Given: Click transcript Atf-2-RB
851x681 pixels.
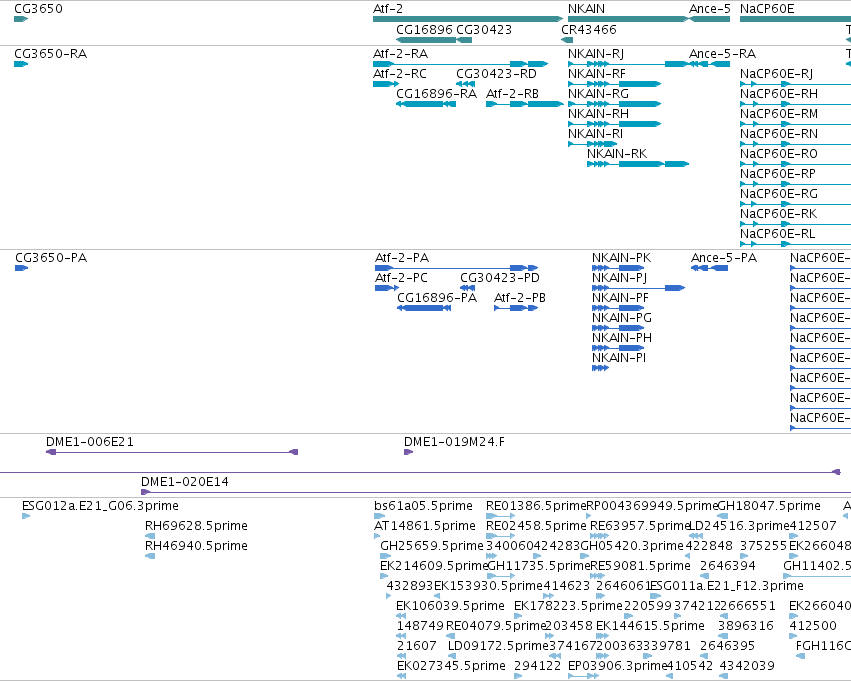Looking at the screenshot, I should (x=512, y=94).
